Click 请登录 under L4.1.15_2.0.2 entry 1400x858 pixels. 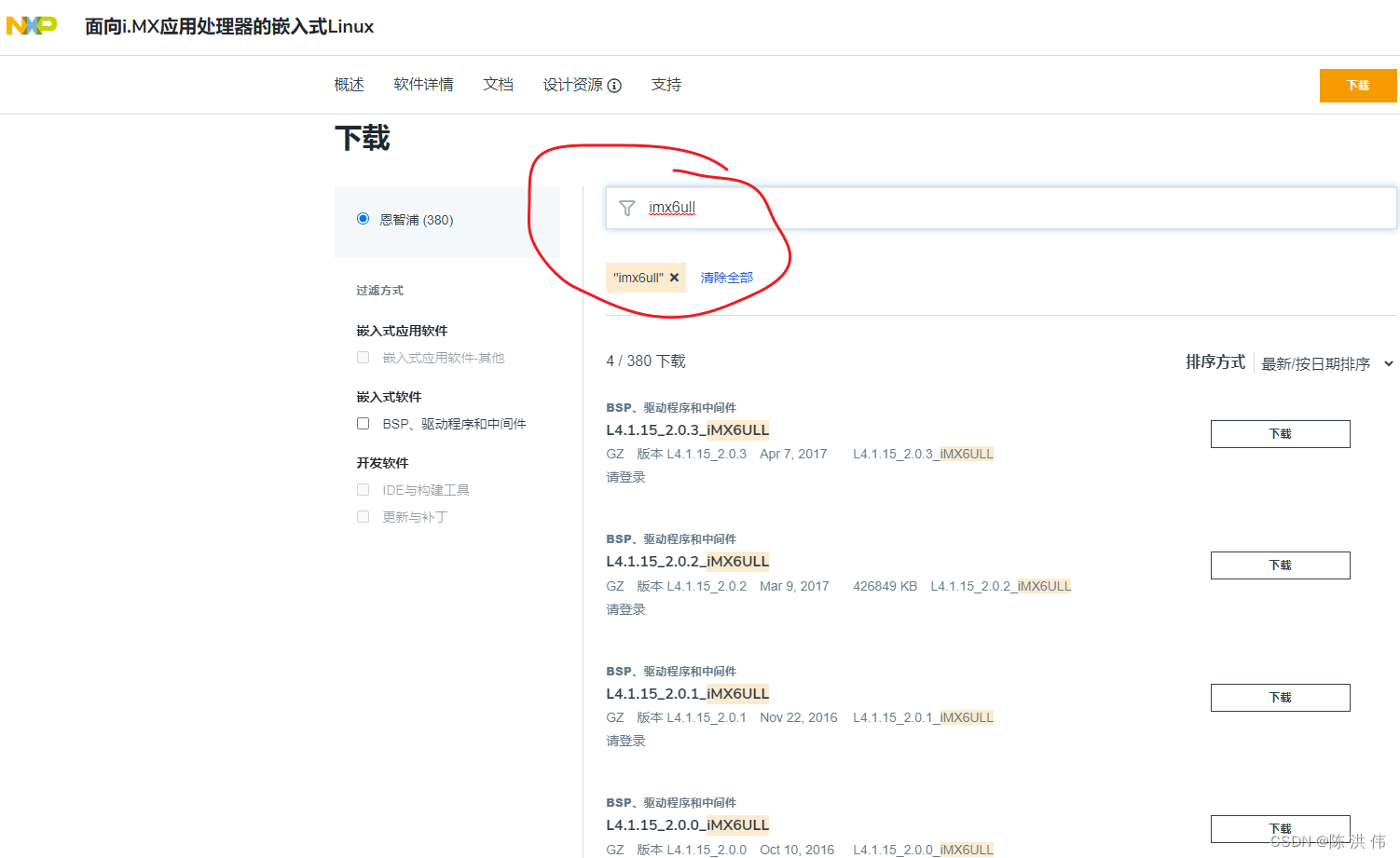click(625, 609)
